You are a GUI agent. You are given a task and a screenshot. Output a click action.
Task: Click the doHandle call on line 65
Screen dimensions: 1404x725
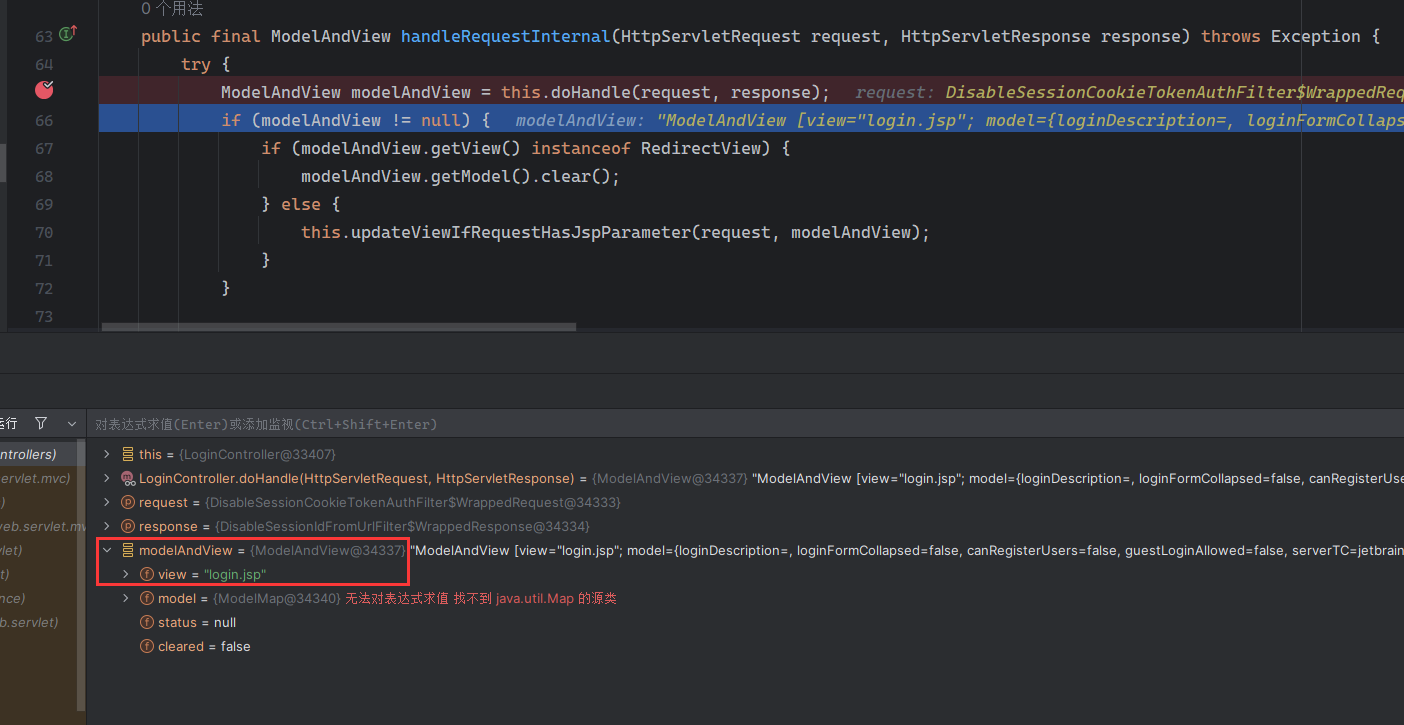[590, 92]
